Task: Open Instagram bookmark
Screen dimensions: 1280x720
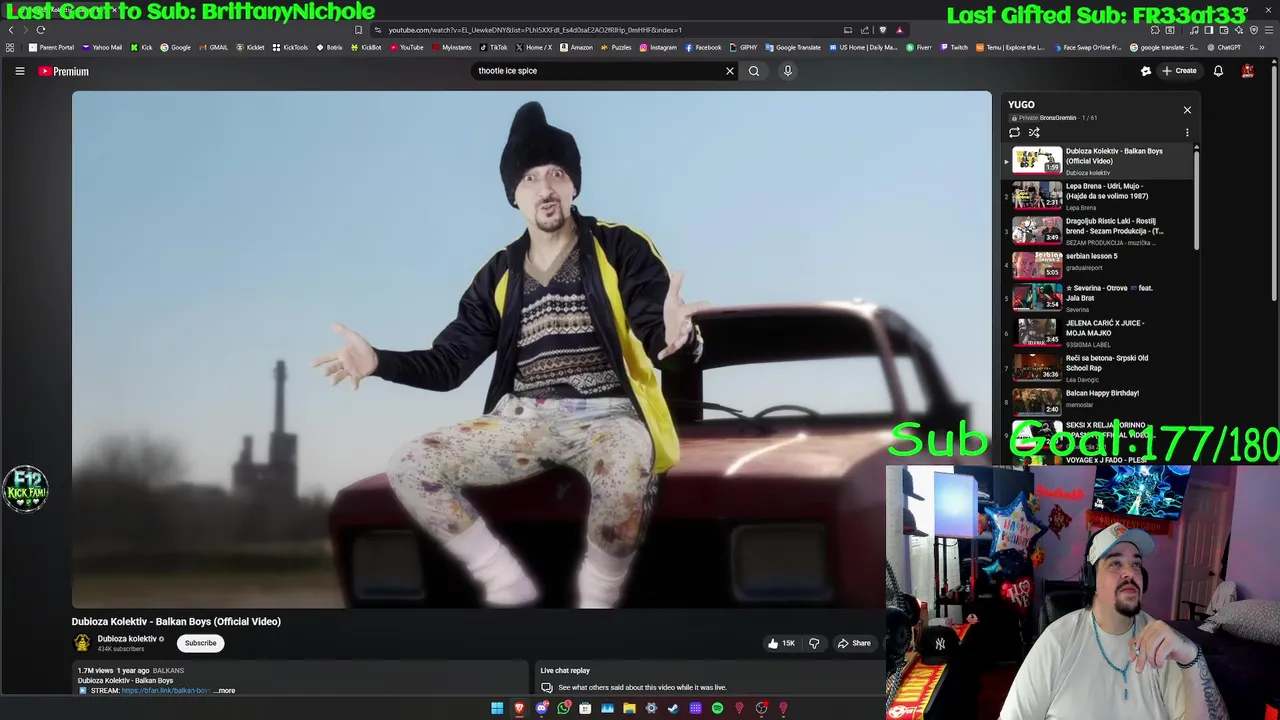Action: pyautogui.click(x=658, y=47)
